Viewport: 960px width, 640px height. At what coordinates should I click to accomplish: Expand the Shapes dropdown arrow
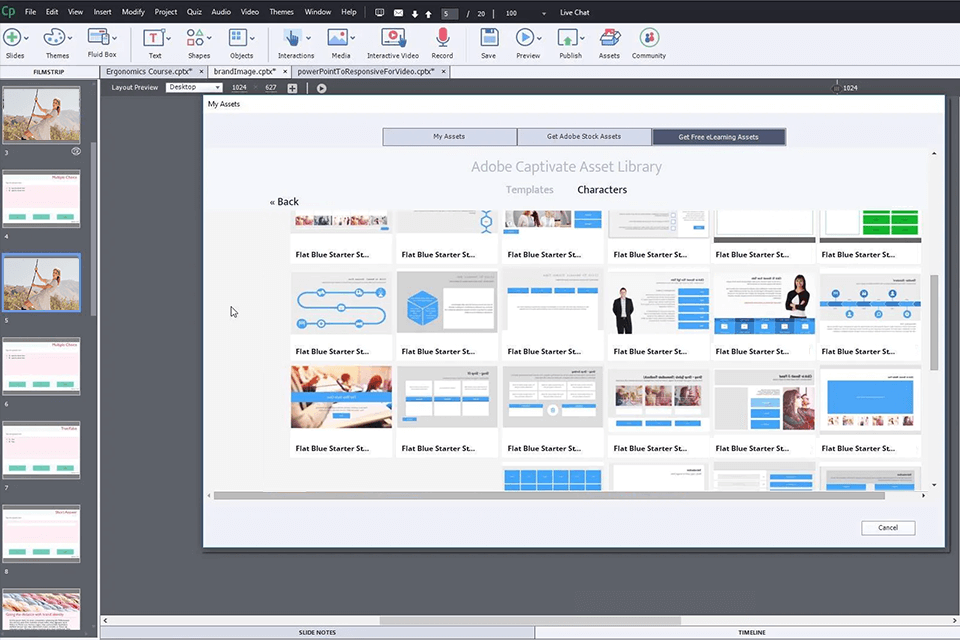209,38
